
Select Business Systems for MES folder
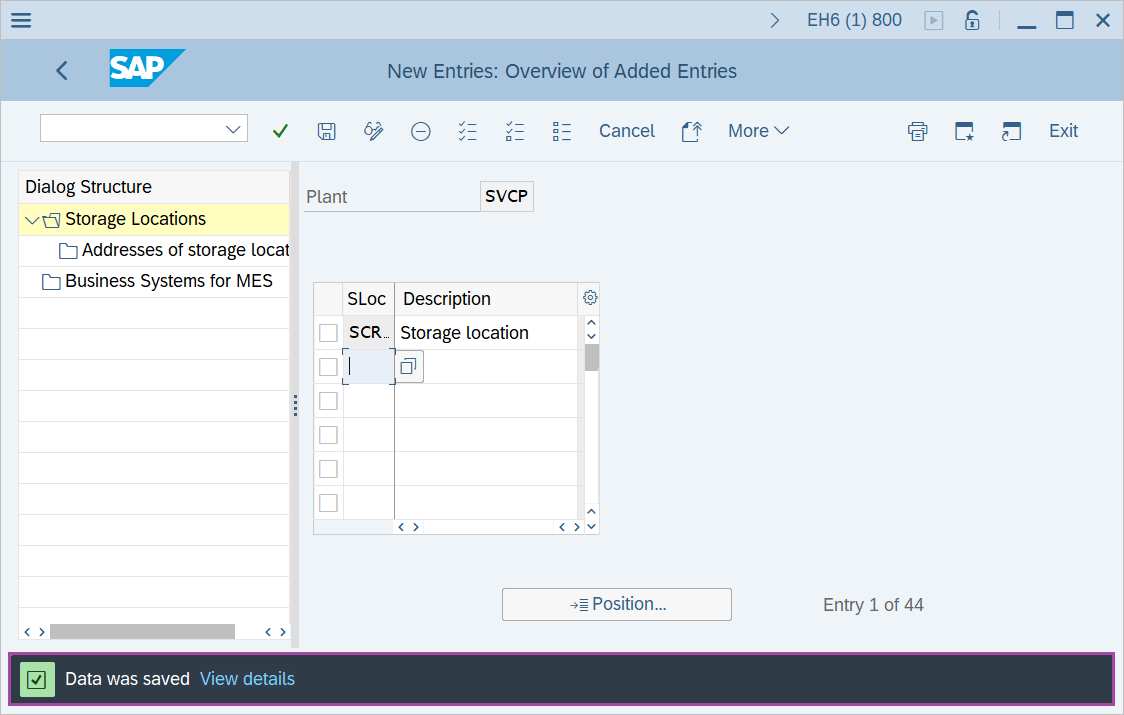pyautogui.click(x=168, y=281)
